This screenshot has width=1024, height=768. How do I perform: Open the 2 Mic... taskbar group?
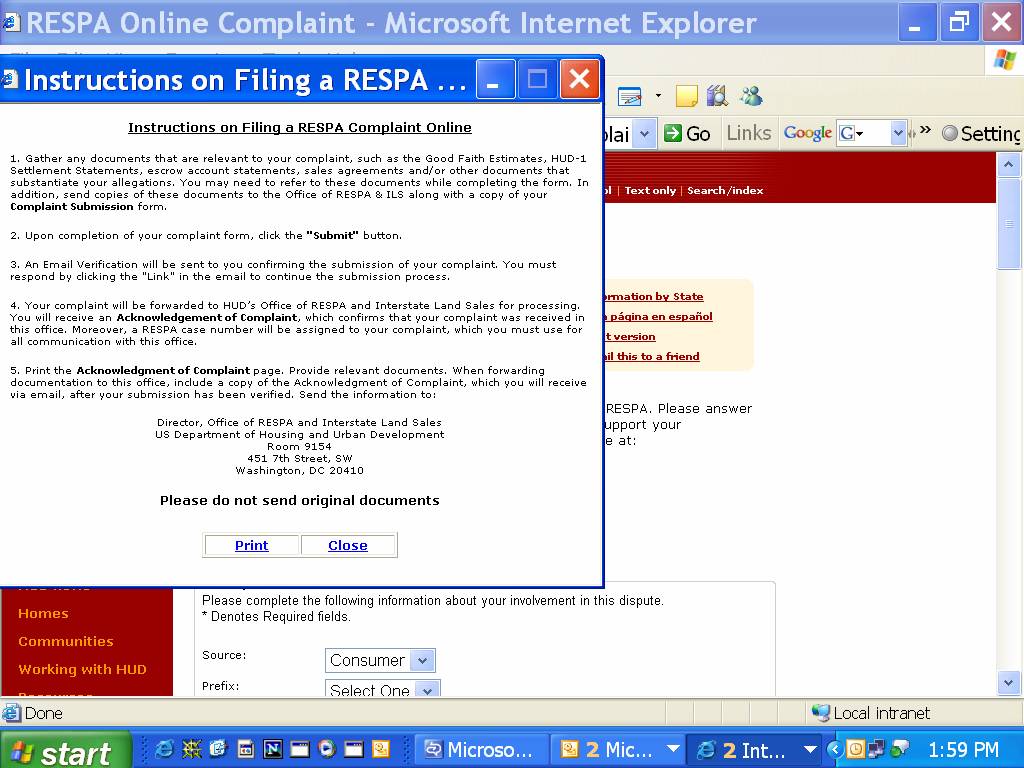[617, 750]
